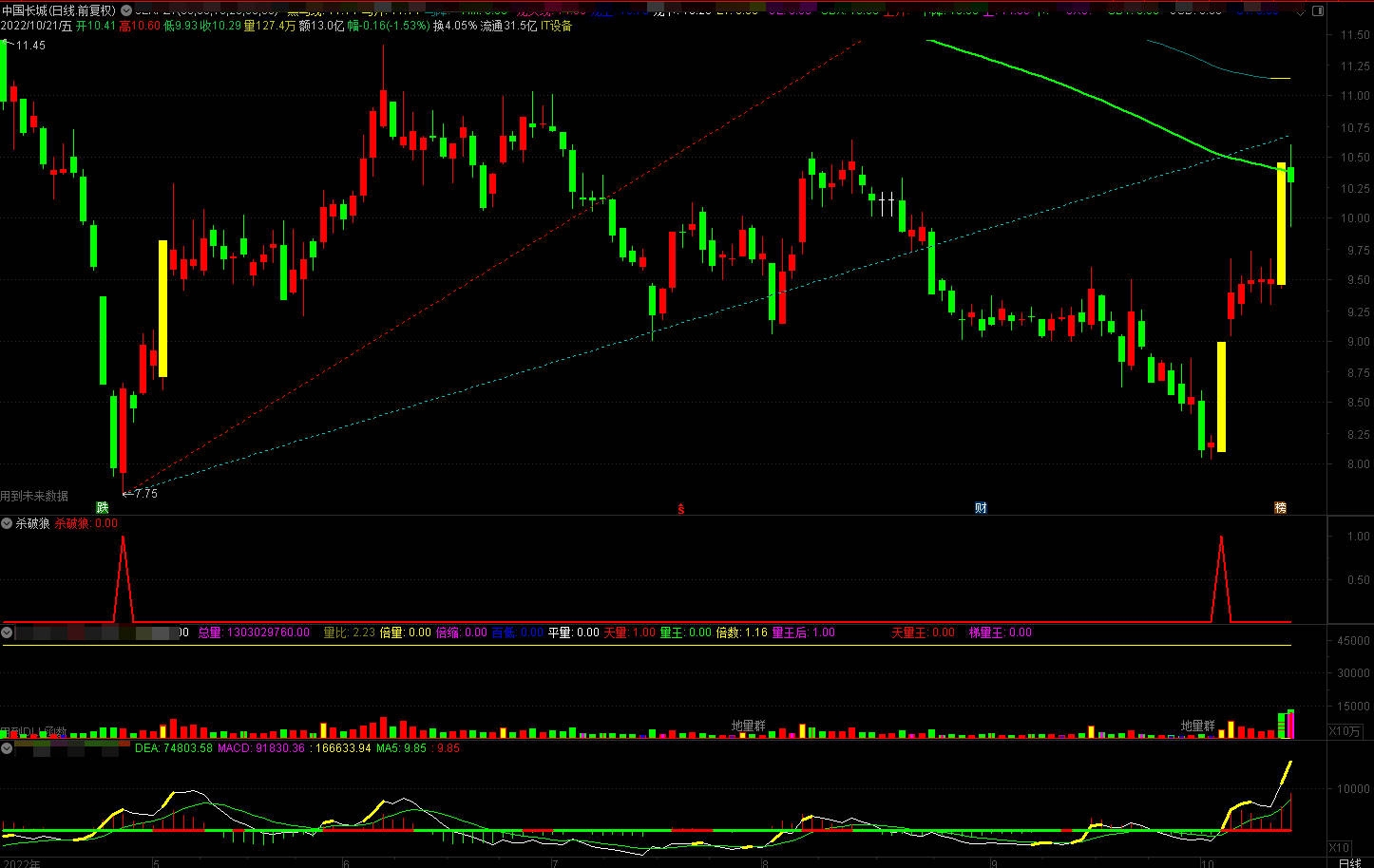
Task: Click the 2022/10/21/五 date label
Action: (x=36, y=27)
